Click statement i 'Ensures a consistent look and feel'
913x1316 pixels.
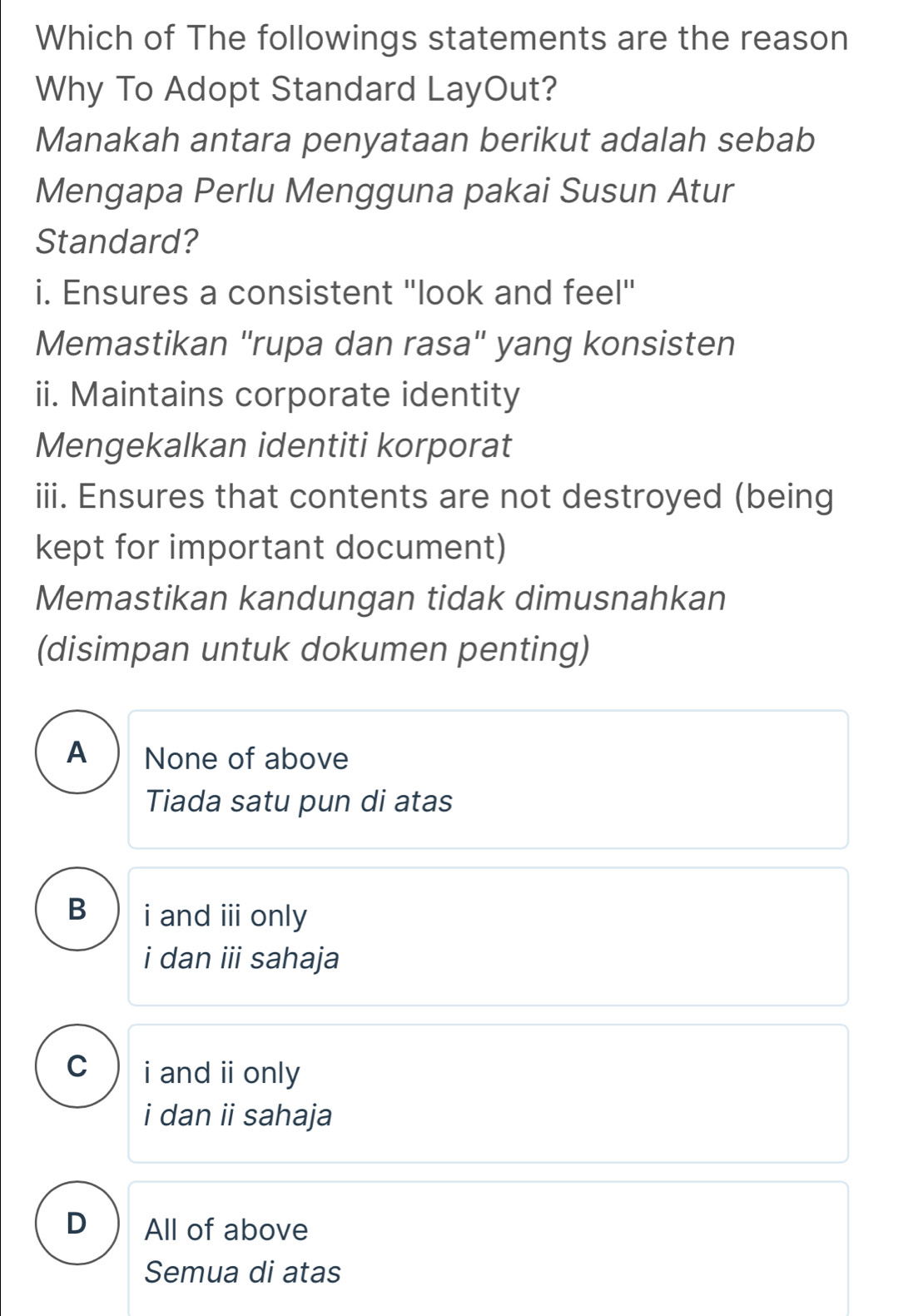pyautogui.click(x=336, y=293)
